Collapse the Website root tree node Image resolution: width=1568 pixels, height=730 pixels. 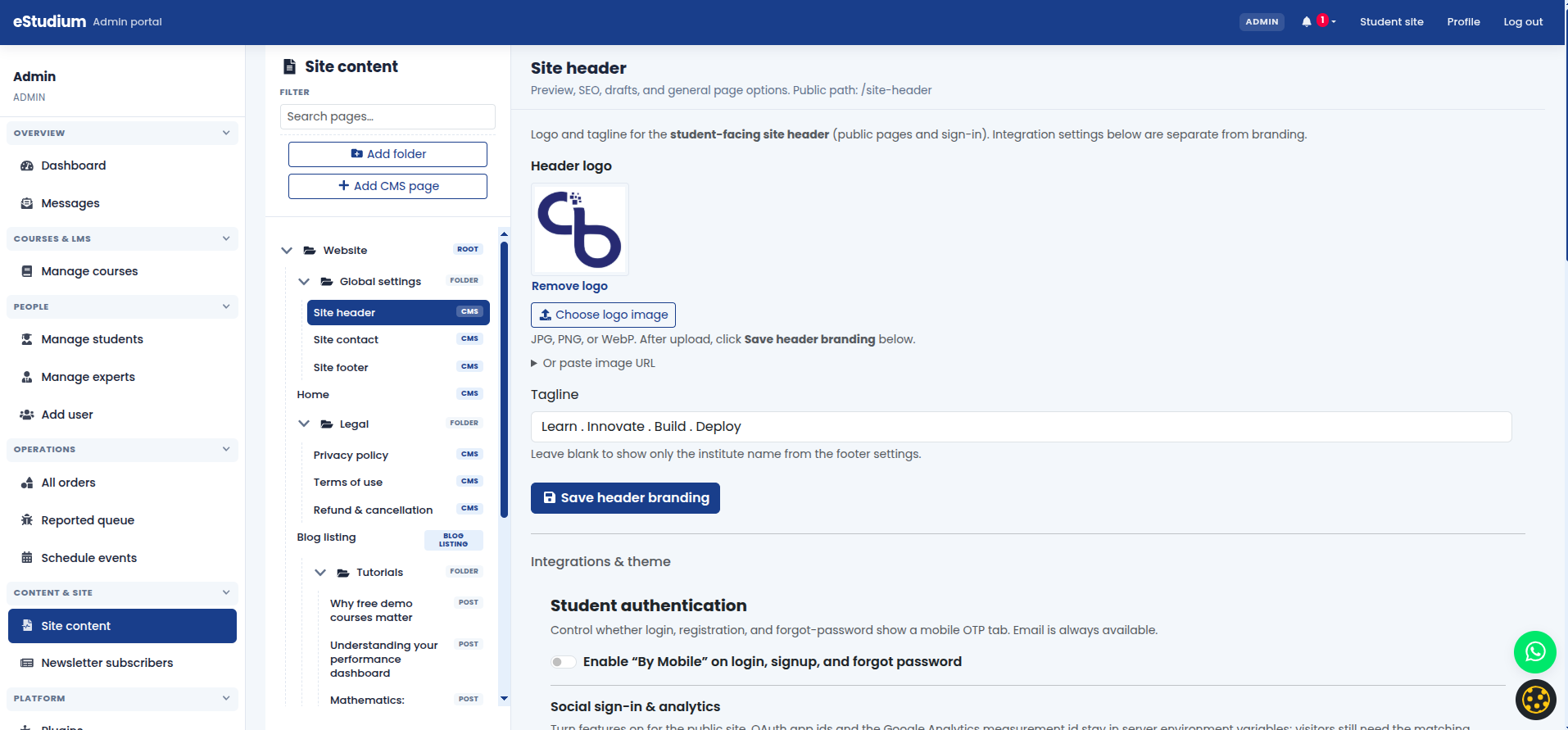tap(287, 250)
